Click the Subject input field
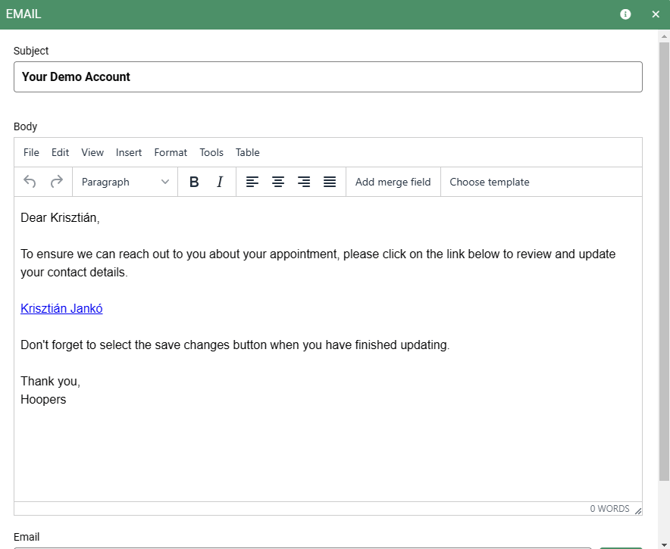The height and width of the screenshot is (549, 670). pyautogui.click(x=328, y=77)
